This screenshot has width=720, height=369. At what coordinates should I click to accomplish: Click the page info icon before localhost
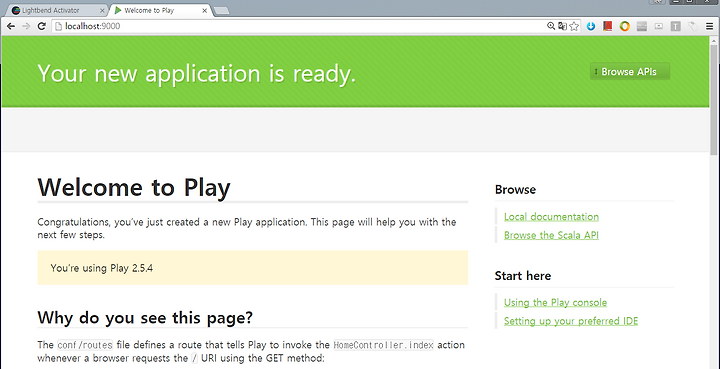58,27
